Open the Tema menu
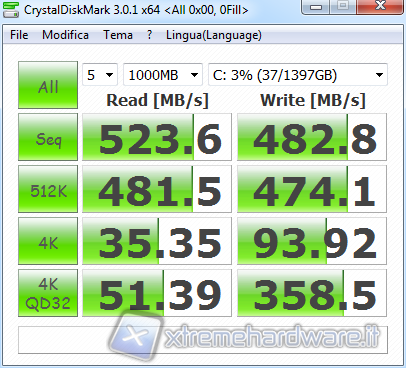The height and width of the screenshot is (368, 406). click(118, 35)
